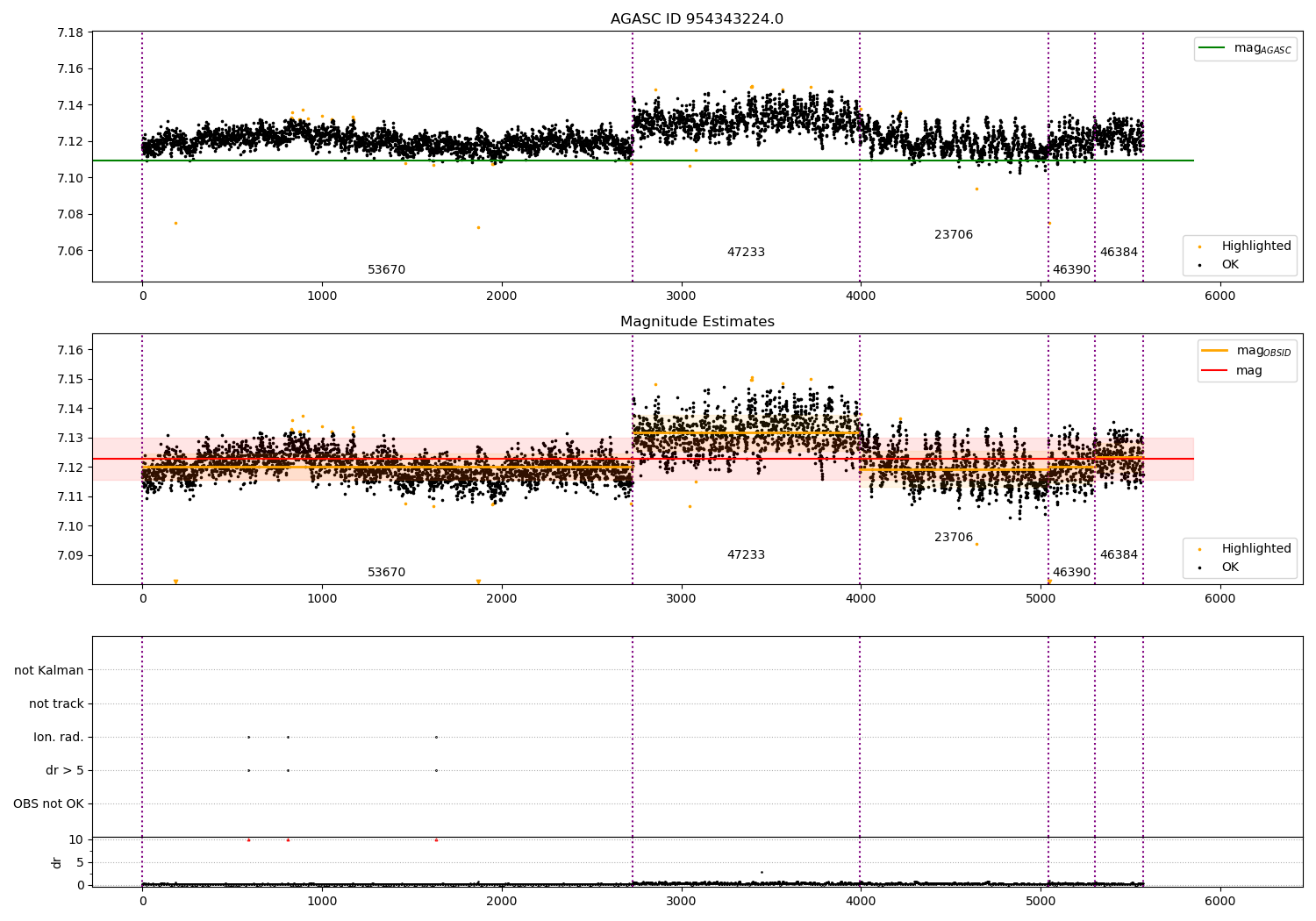Screen dimensions: 1316x921
Task: Click the 7.18 y-tick in top plot
Action: (69, 33)
